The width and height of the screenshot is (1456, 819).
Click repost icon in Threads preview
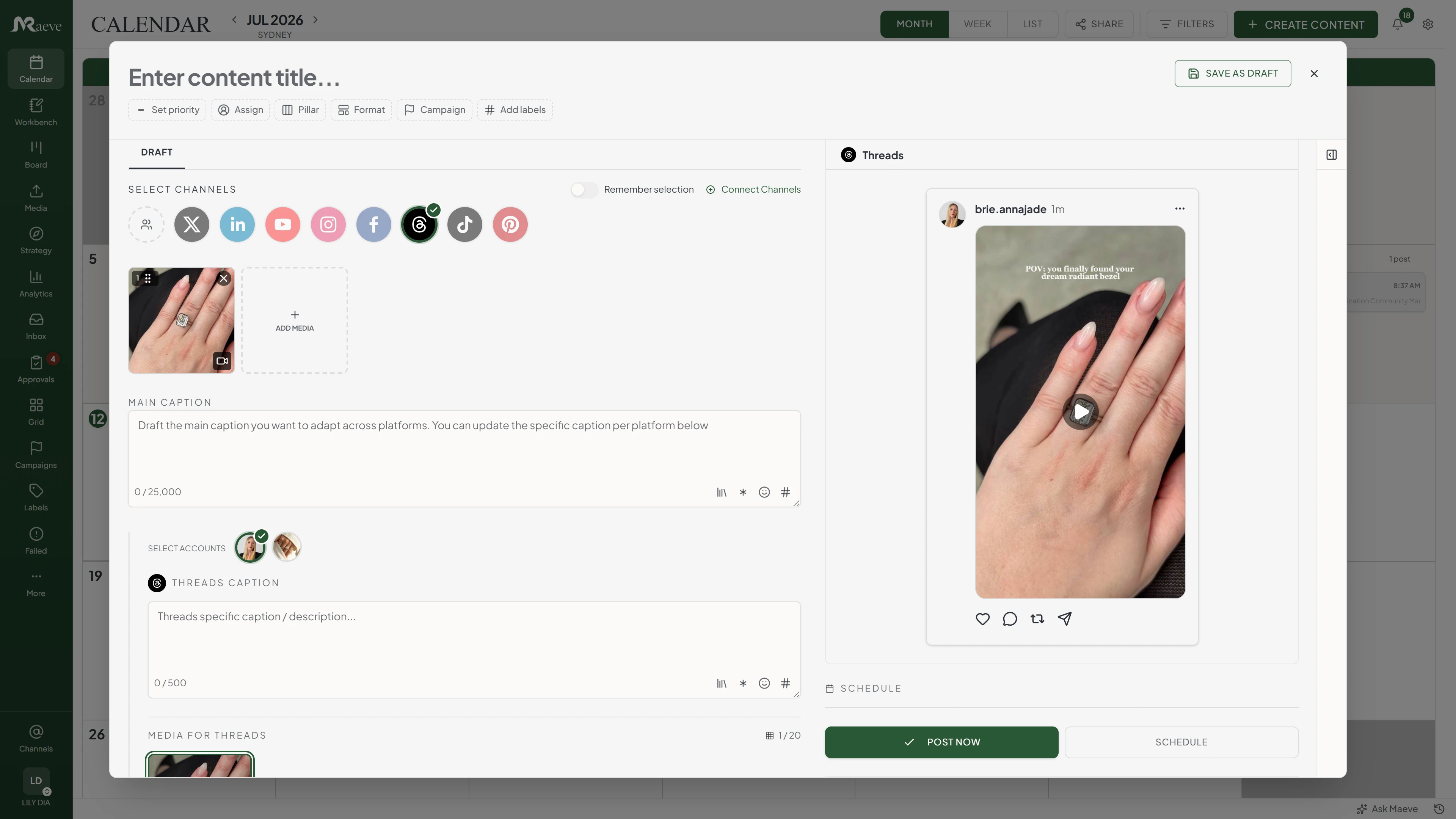[1037, 619]
